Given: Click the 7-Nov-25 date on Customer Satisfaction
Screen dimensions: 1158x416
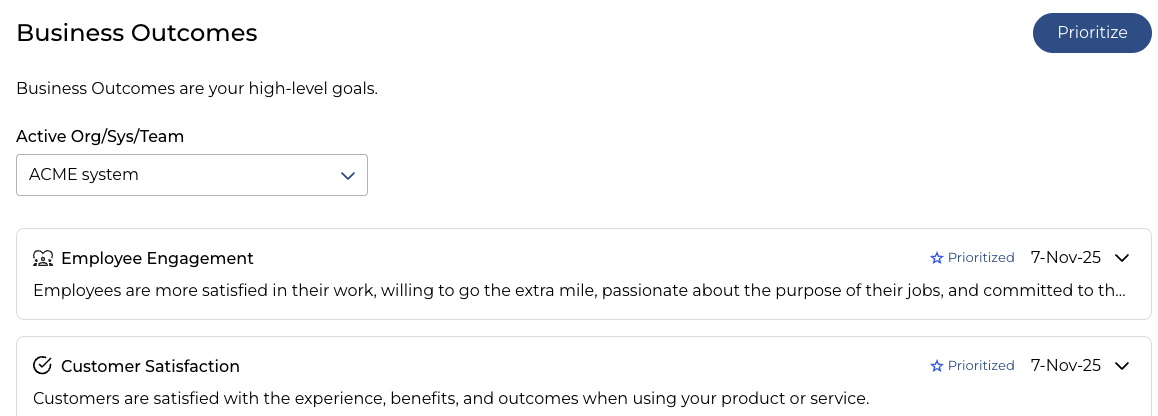Looking at the screenshot, I should point(1065,366).
